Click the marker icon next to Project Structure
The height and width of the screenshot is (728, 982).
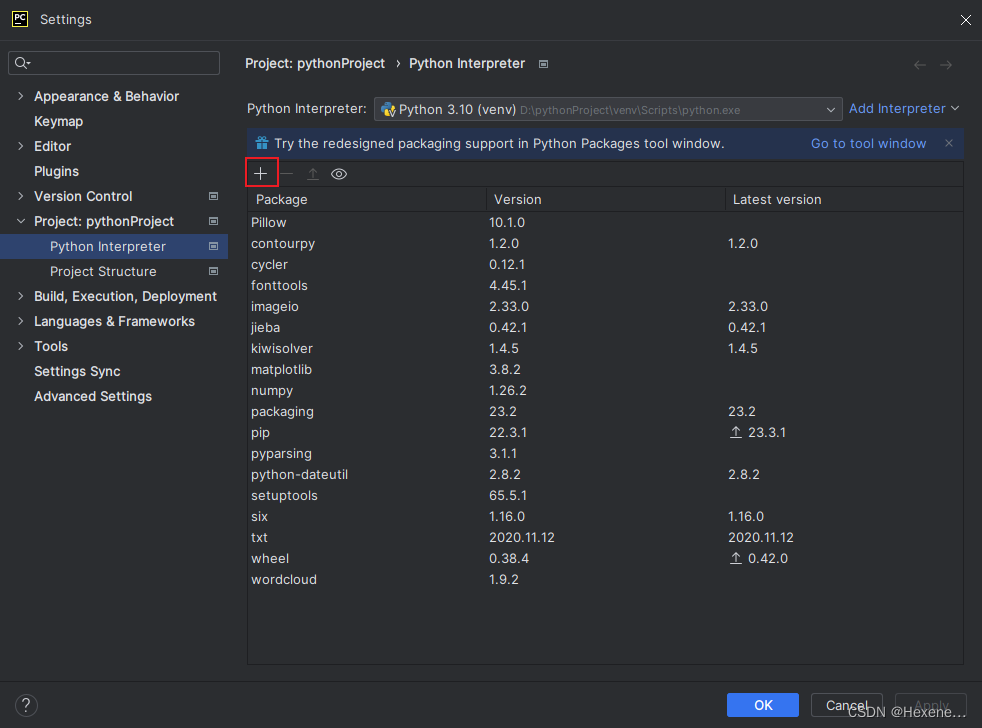[x=214, y=271]
